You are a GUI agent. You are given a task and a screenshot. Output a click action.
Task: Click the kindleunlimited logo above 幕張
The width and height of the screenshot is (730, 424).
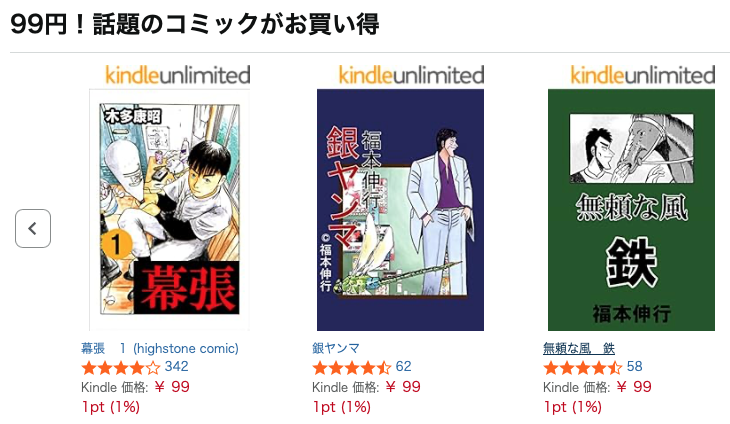pyautogui.click(x=178, y=75)
